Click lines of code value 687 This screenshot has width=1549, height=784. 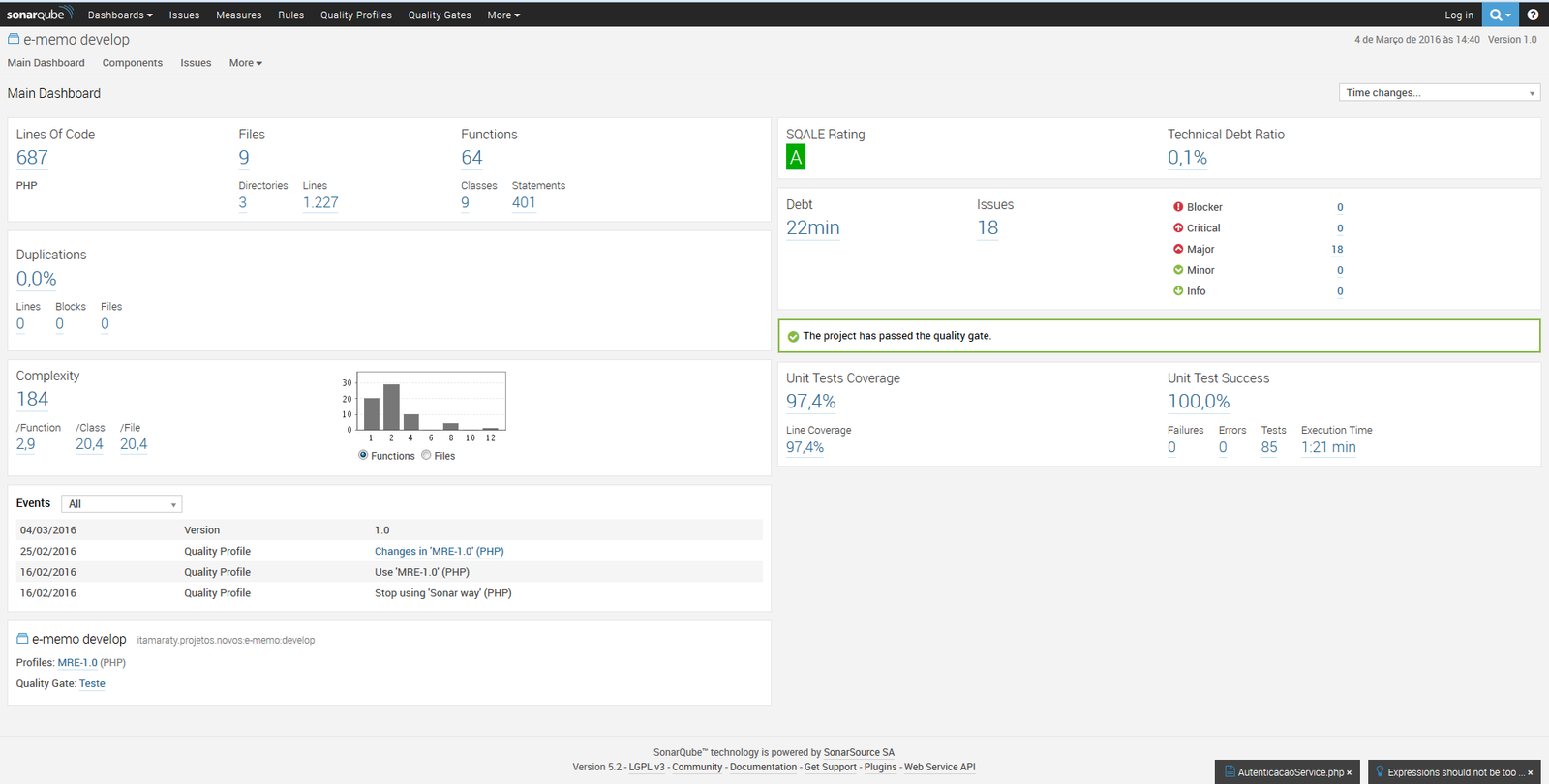32,157
